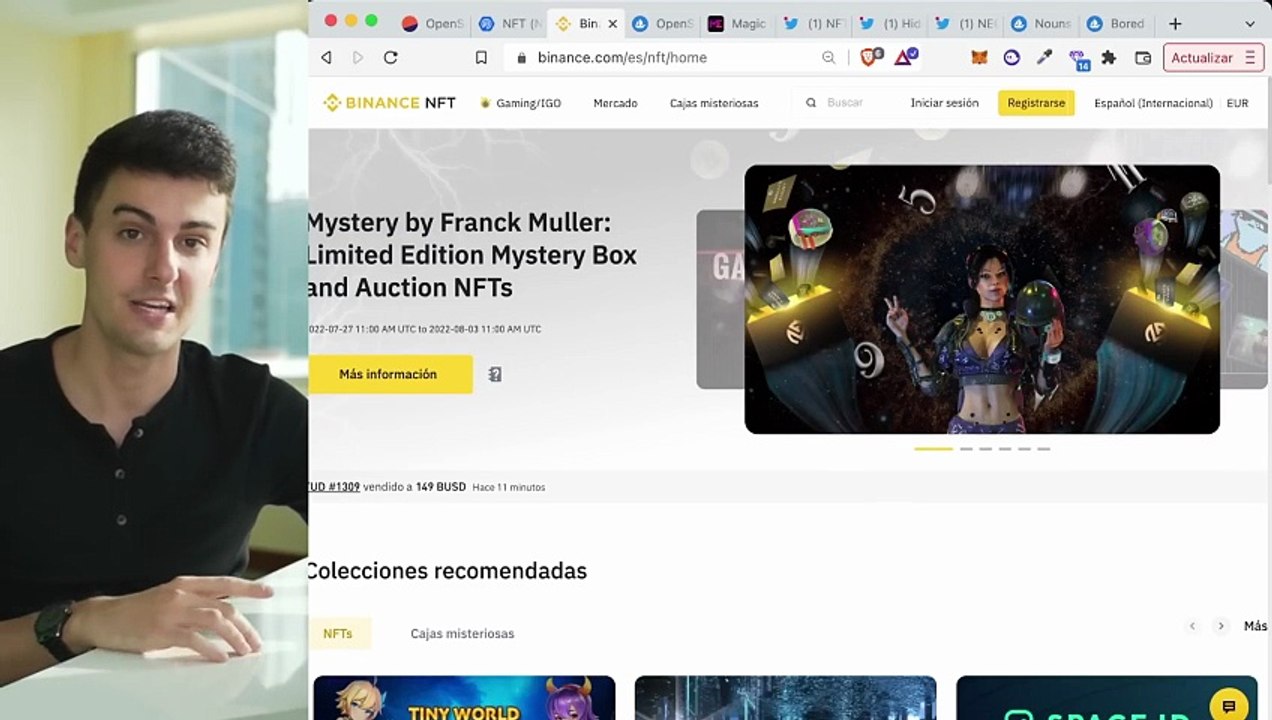Bookmark this page with the bookmark icon
This screenshot has width=1272, height=720.
coord(481,58)
